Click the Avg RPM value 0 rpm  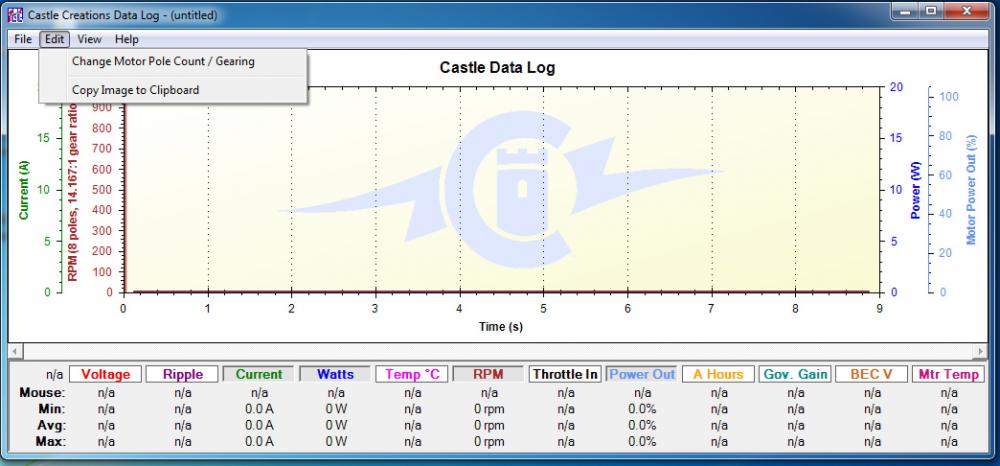coord(489,425)
